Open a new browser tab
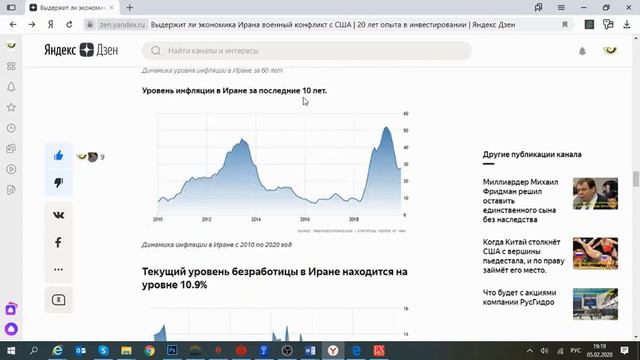The image size is (640, 360). coord(130,7)
